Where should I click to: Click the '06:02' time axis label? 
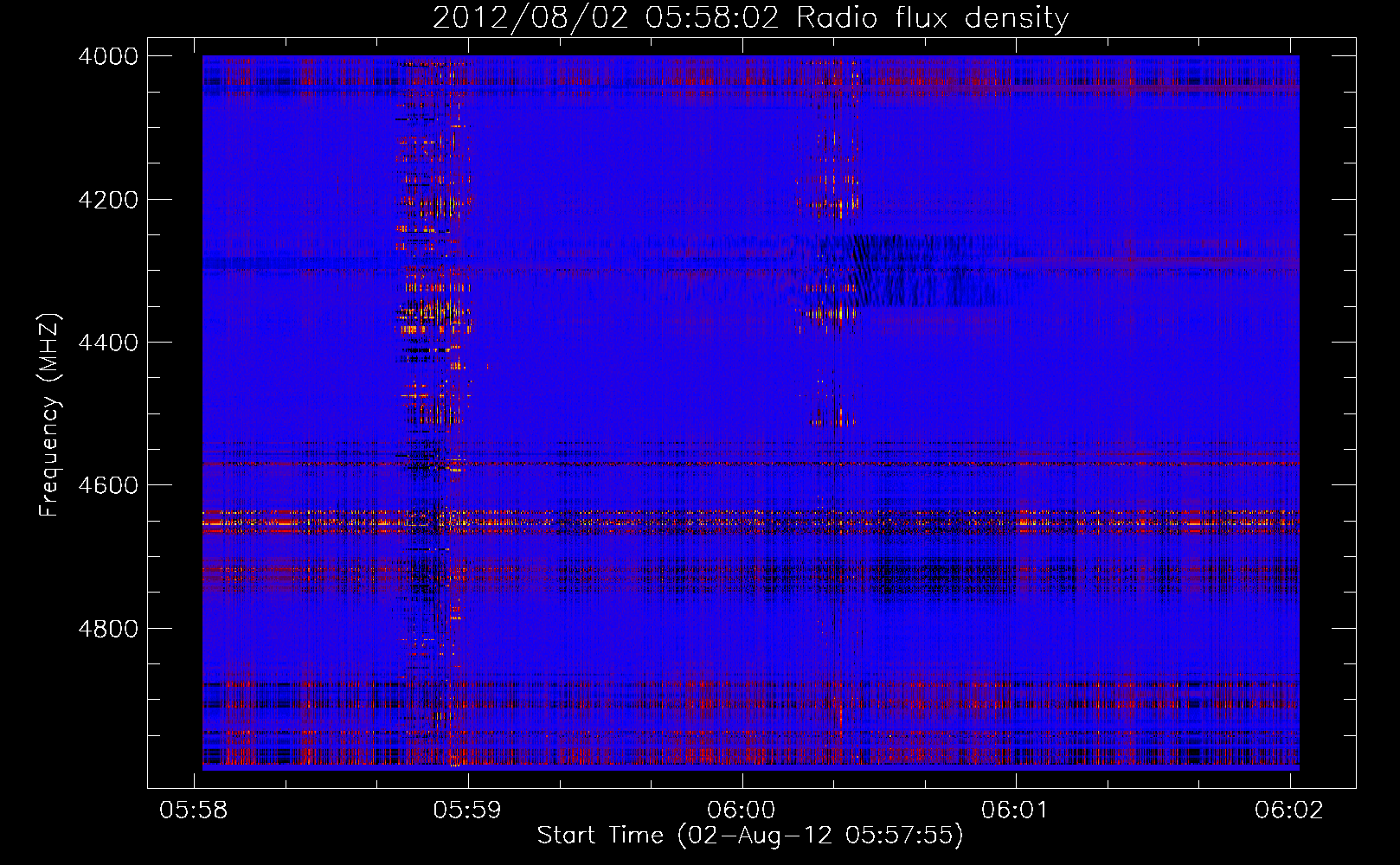[1289, 810]
